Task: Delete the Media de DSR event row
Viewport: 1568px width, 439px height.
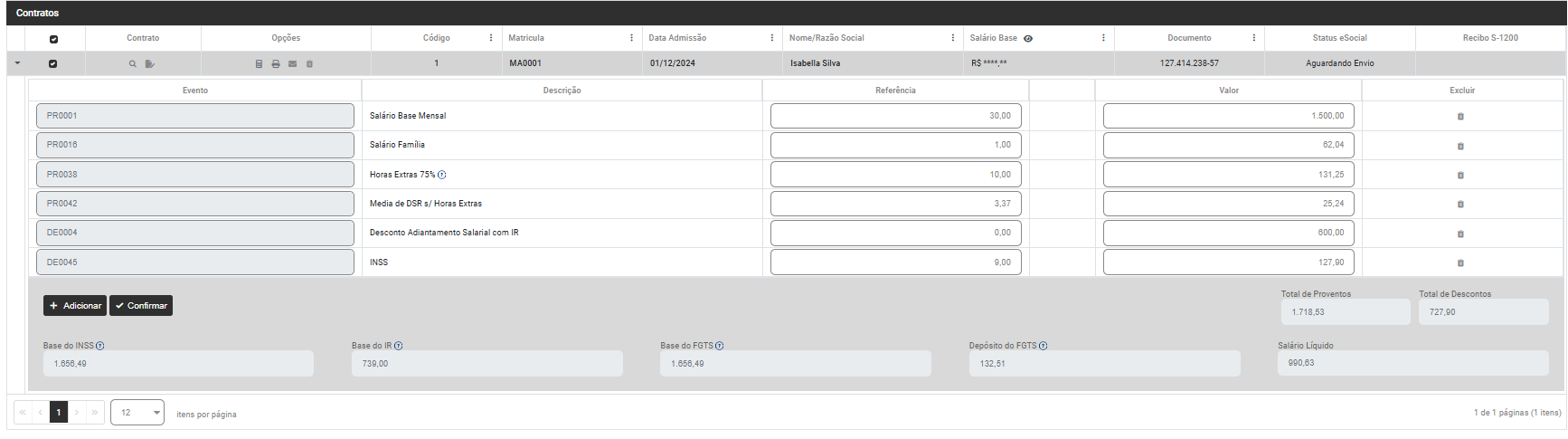Action: (1460, 205)
